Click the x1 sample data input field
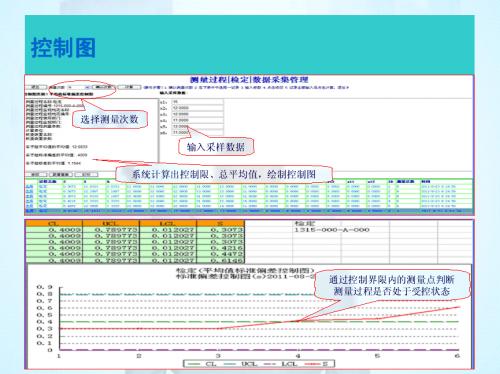Screen dimensions: 500x374 pyautogui.click(x=197, y=102)
